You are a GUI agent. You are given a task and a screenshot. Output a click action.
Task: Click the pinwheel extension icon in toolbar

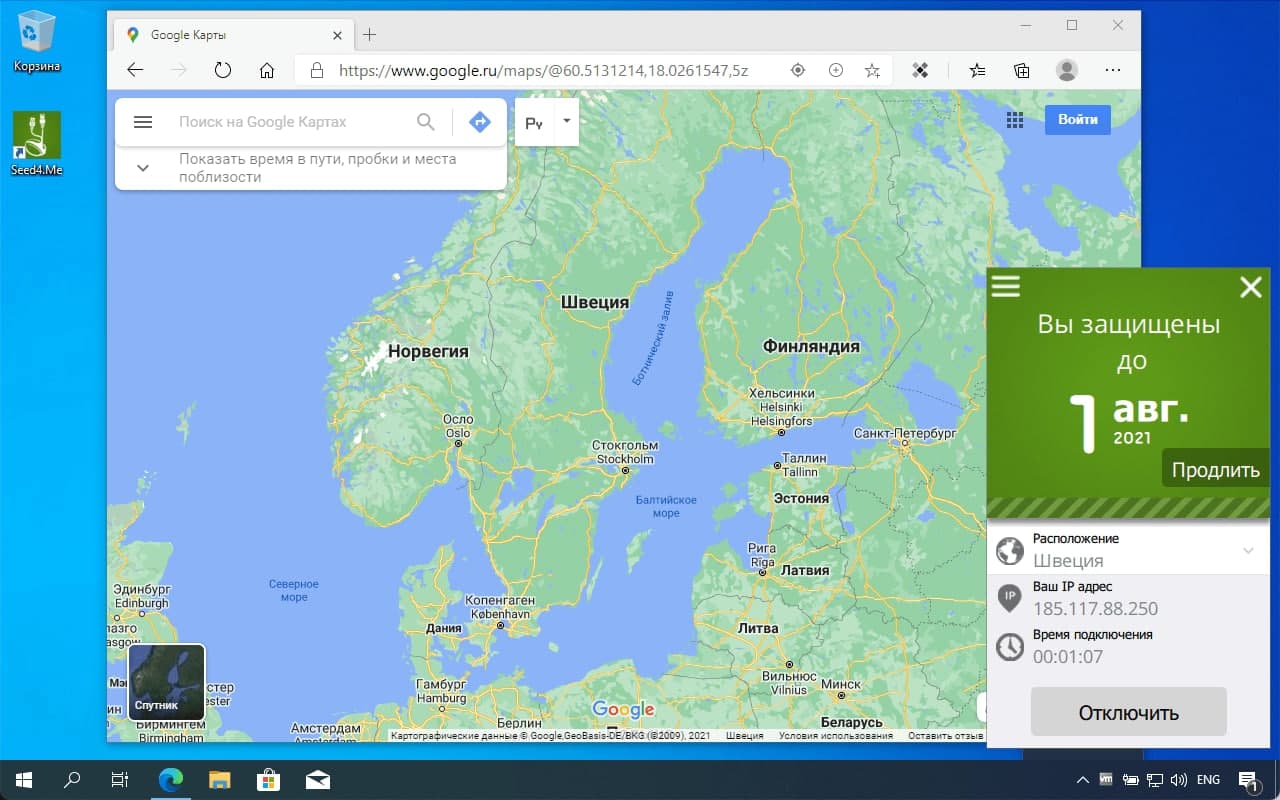pyautogui.click(x=921, y=70)
